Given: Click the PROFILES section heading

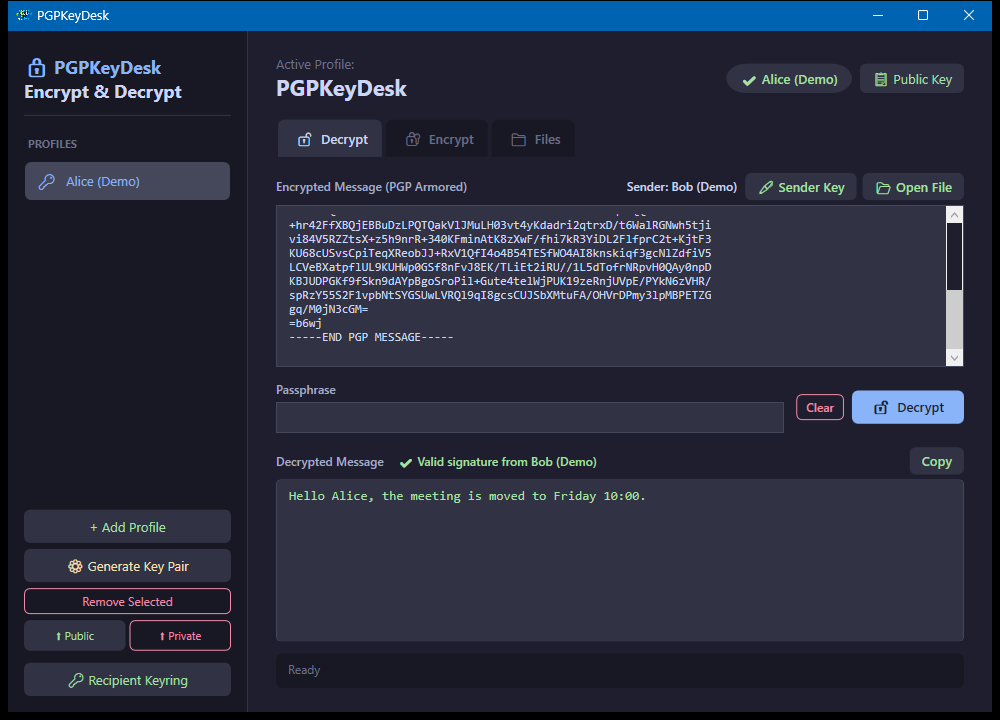Looking at the screenshot, I should point(52,144).
